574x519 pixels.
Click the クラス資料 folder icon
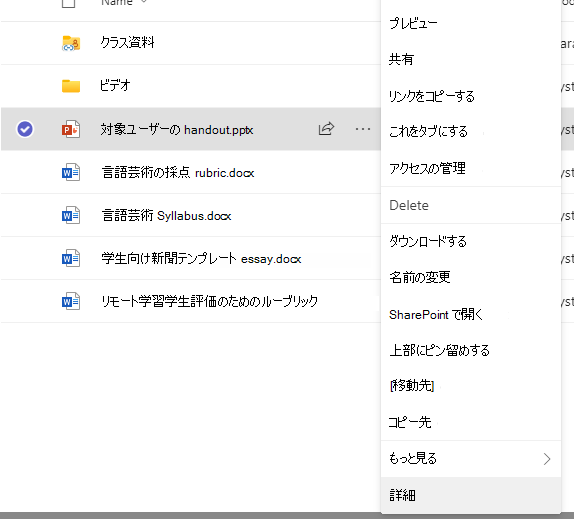click(x=71, y=43)
